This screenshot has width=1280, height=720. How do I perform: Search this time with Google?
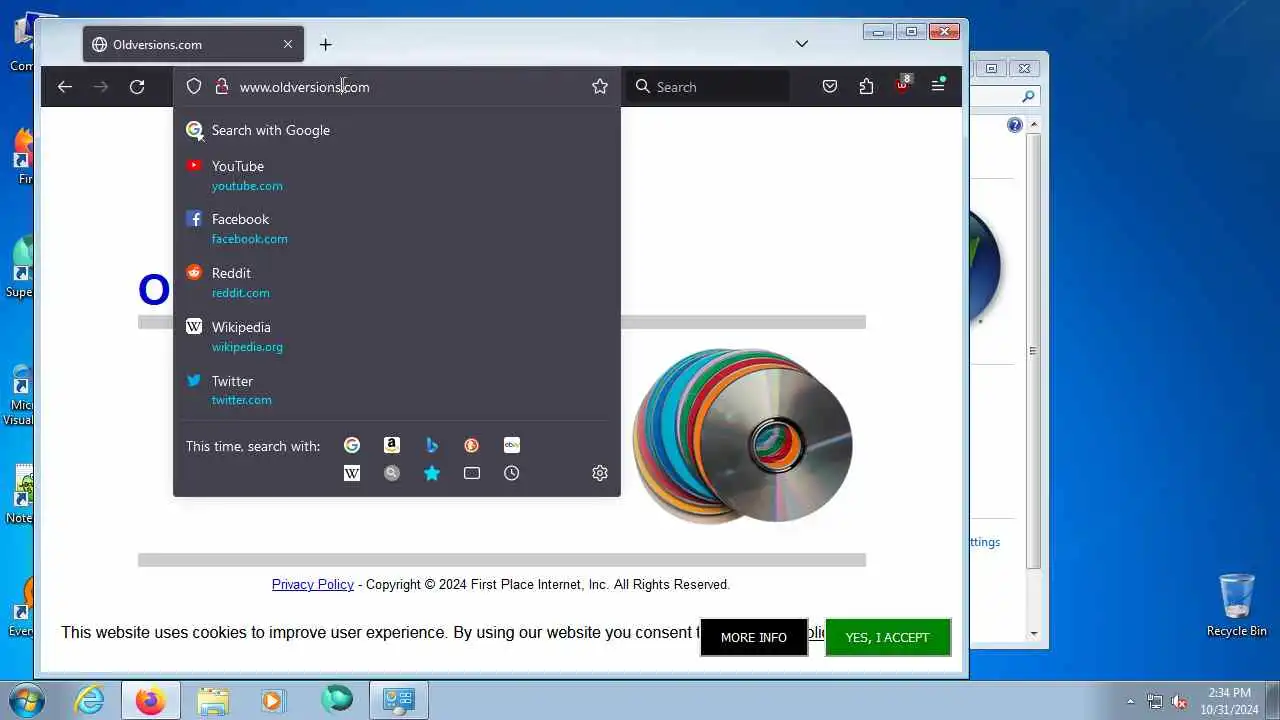point(352,445)
